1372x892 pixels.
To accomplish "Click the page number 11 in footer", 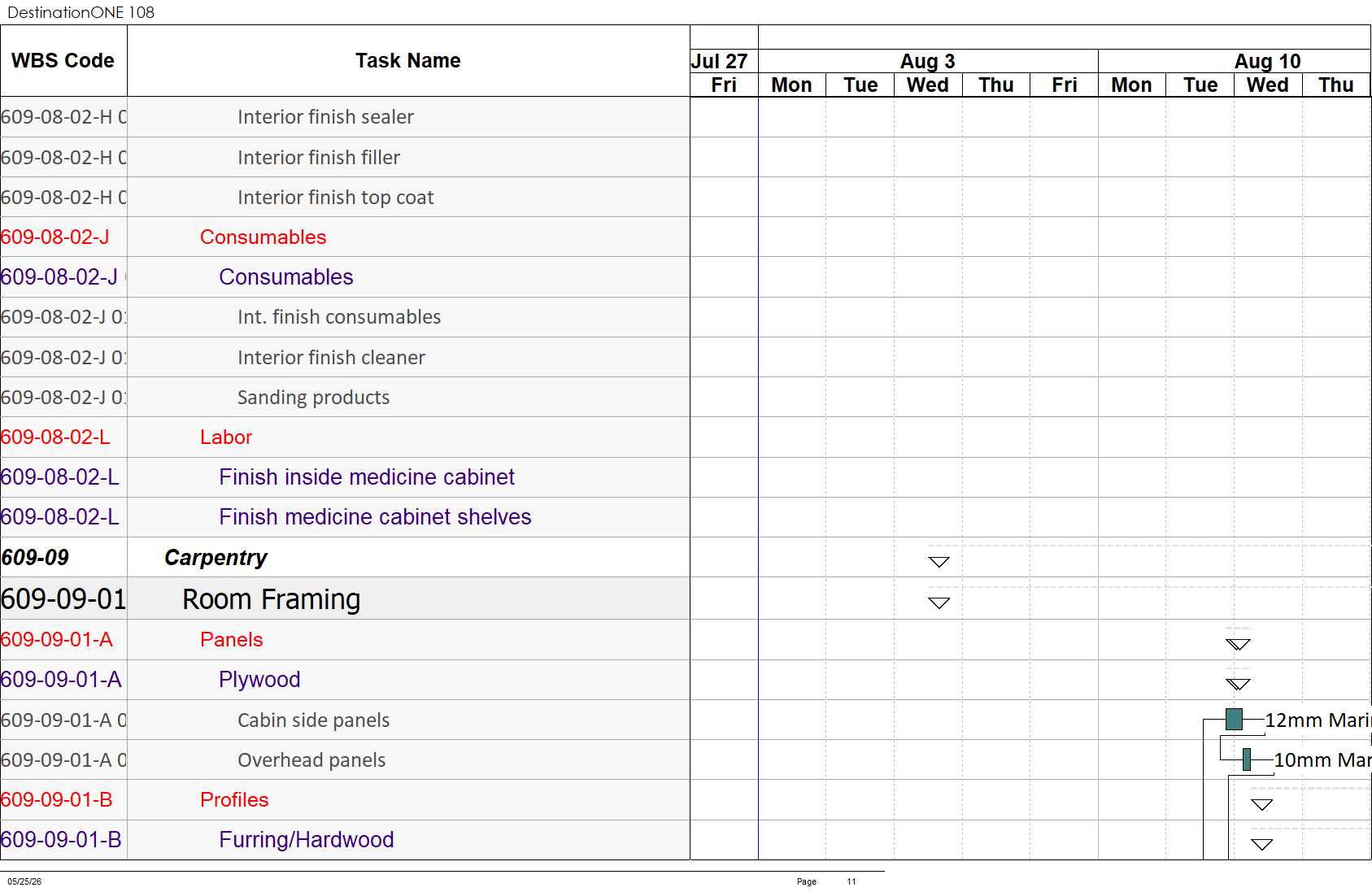I will [x=852, y=881].
